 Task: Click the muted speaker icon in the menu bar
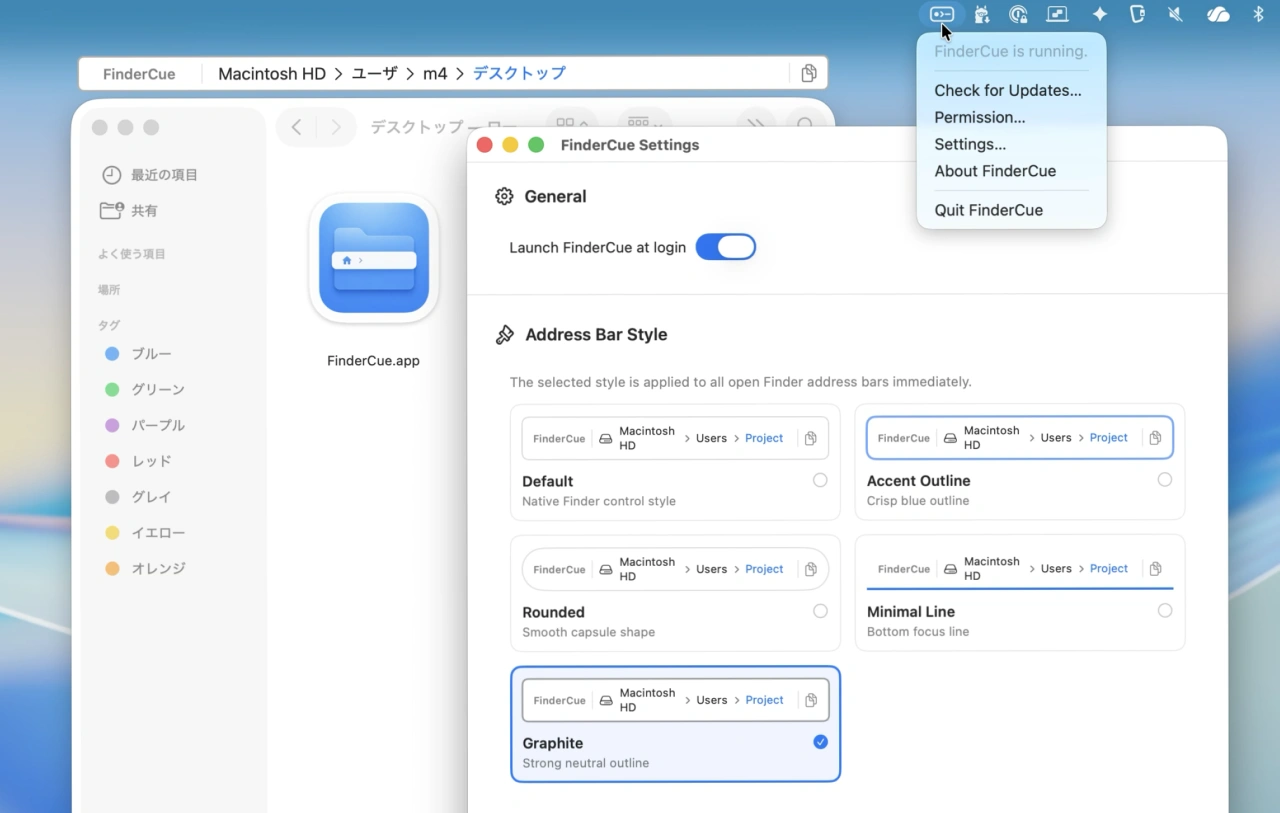pos(1176,14)
